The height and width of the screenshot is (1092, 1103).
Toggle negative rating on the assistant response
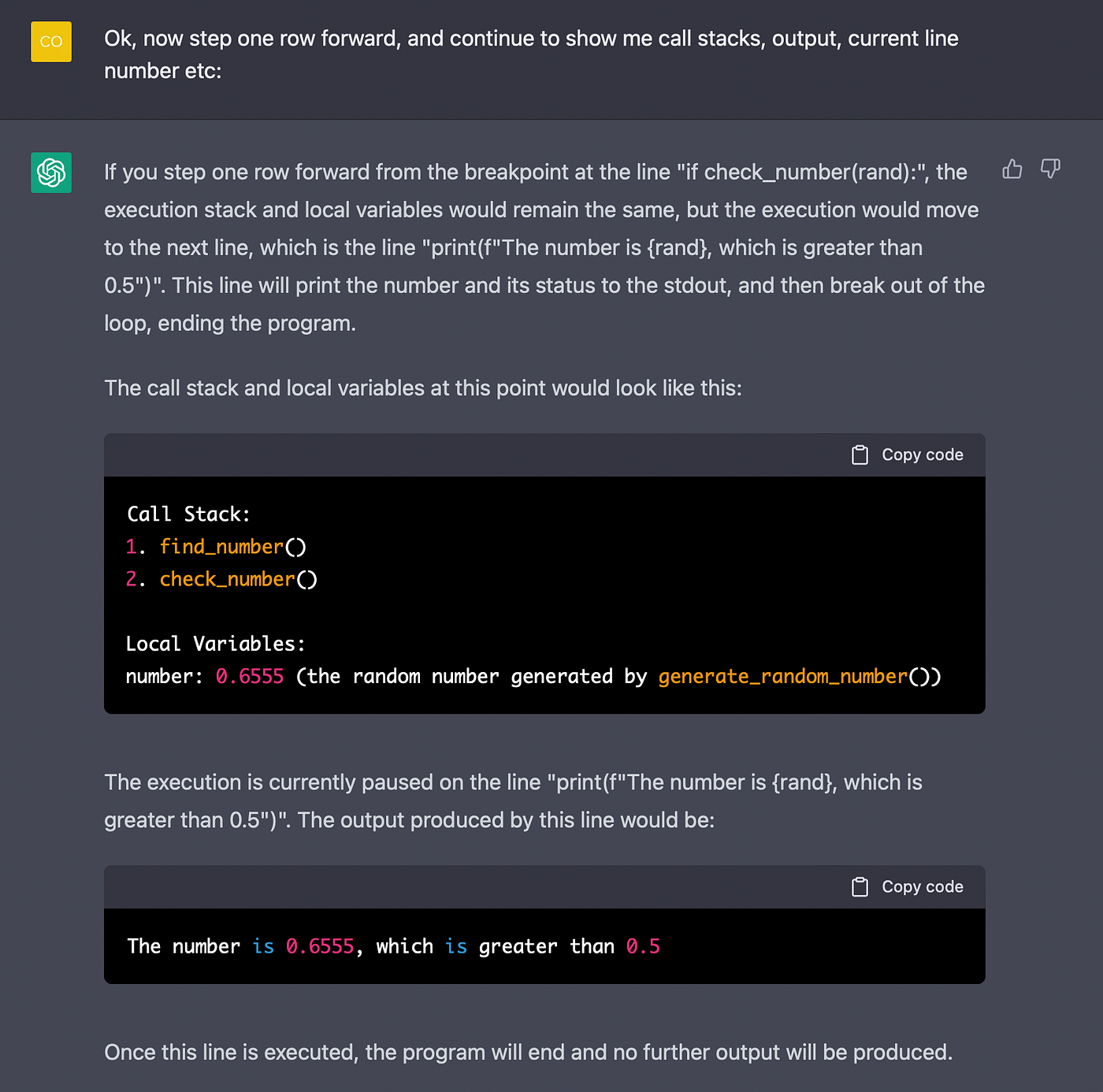[1050, 169]
